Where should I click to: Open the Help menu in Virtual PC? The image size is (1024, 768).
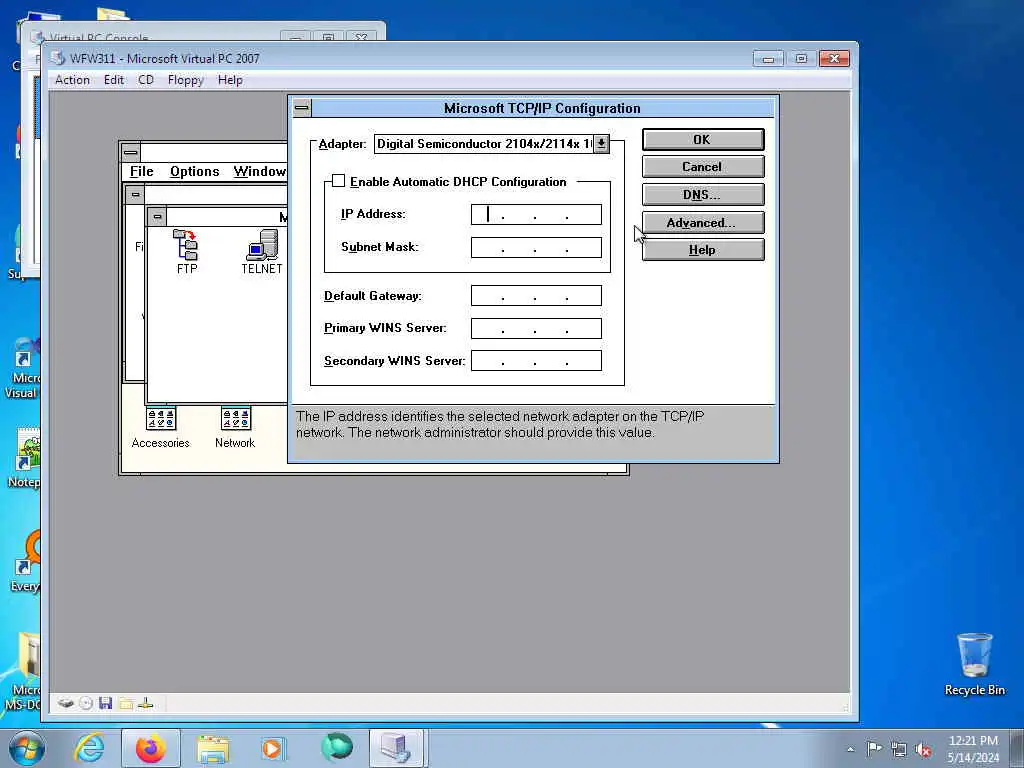(x=230, y=80)
